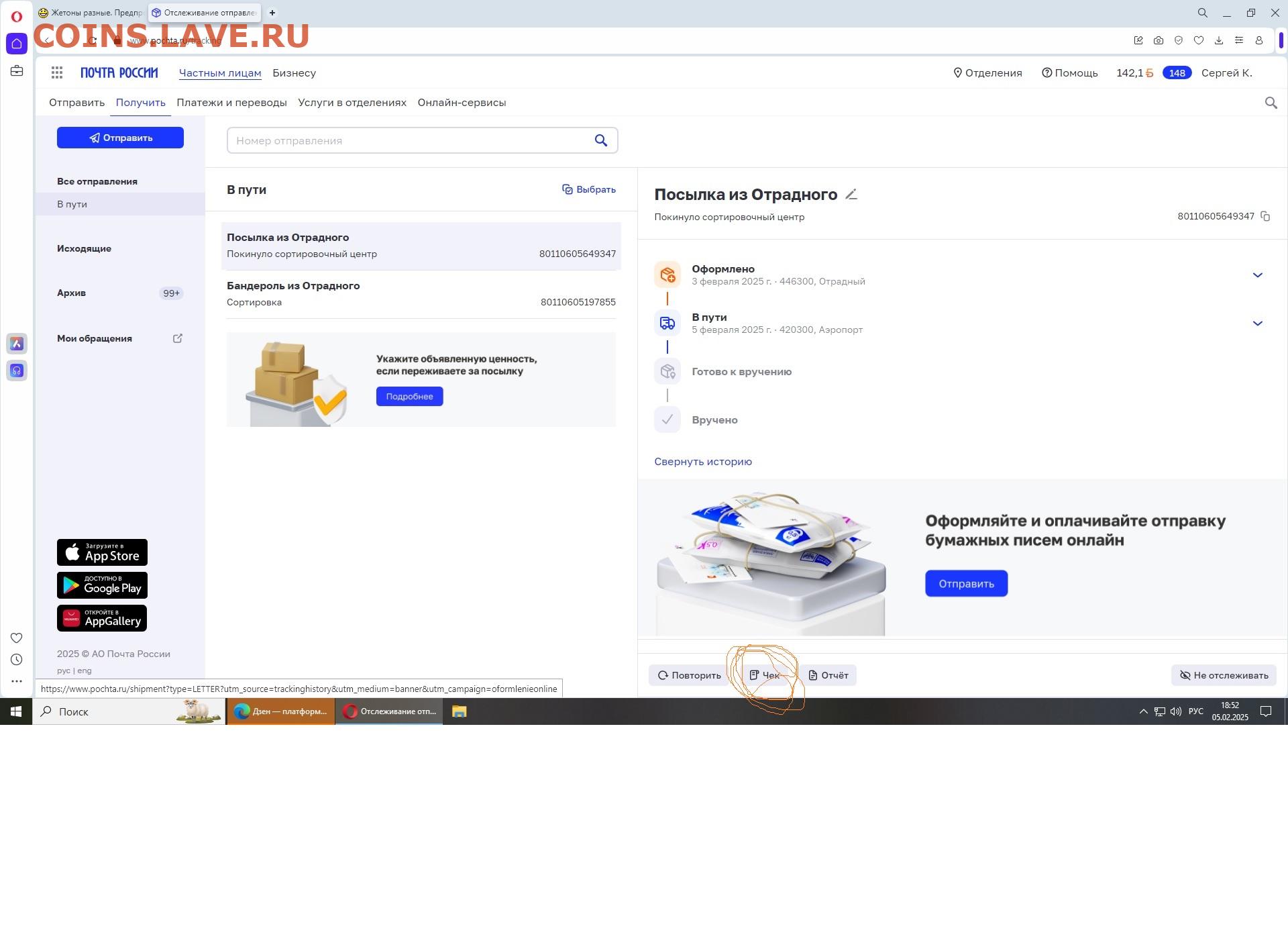Show hidden tray icons chevron
Image resolution: width=1288 pixels, height=941 pixels.
tap(1143, 711)
